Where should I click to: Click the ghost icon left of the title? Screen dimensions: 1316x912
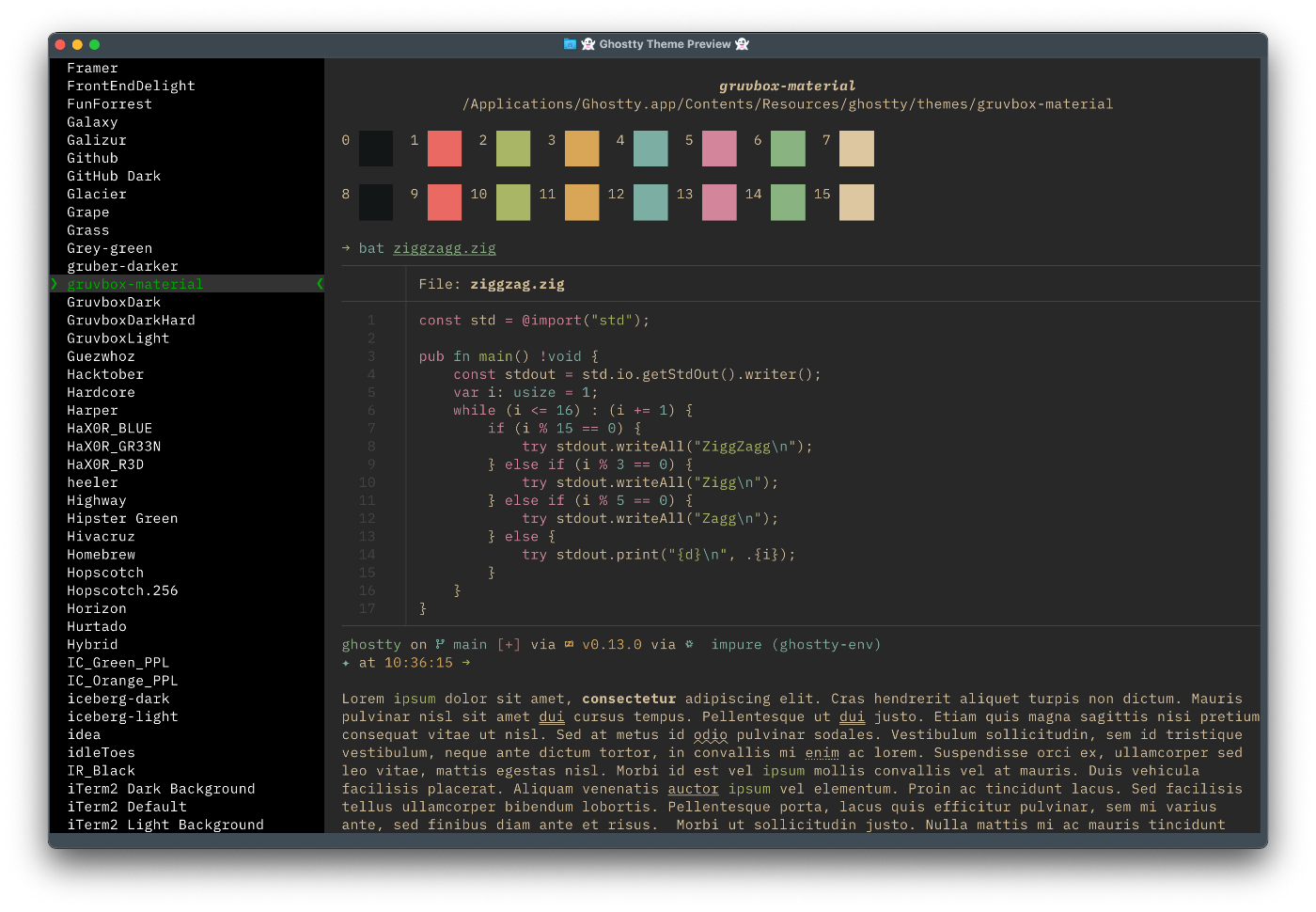588,44
